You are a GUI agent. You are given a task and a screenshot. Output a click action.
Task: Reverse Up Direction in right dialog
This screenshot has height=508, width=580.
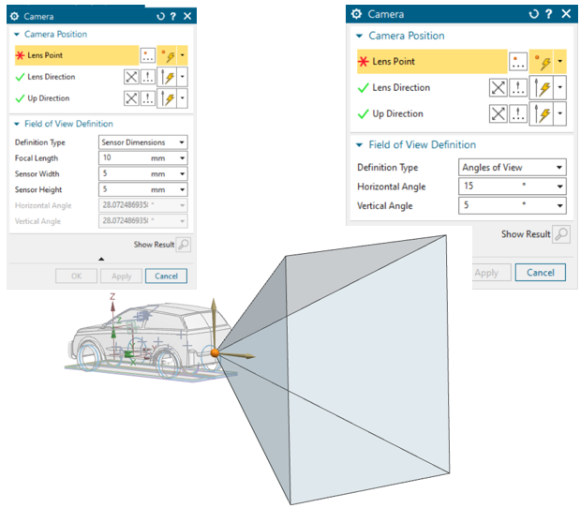click(x=498, y=114)
